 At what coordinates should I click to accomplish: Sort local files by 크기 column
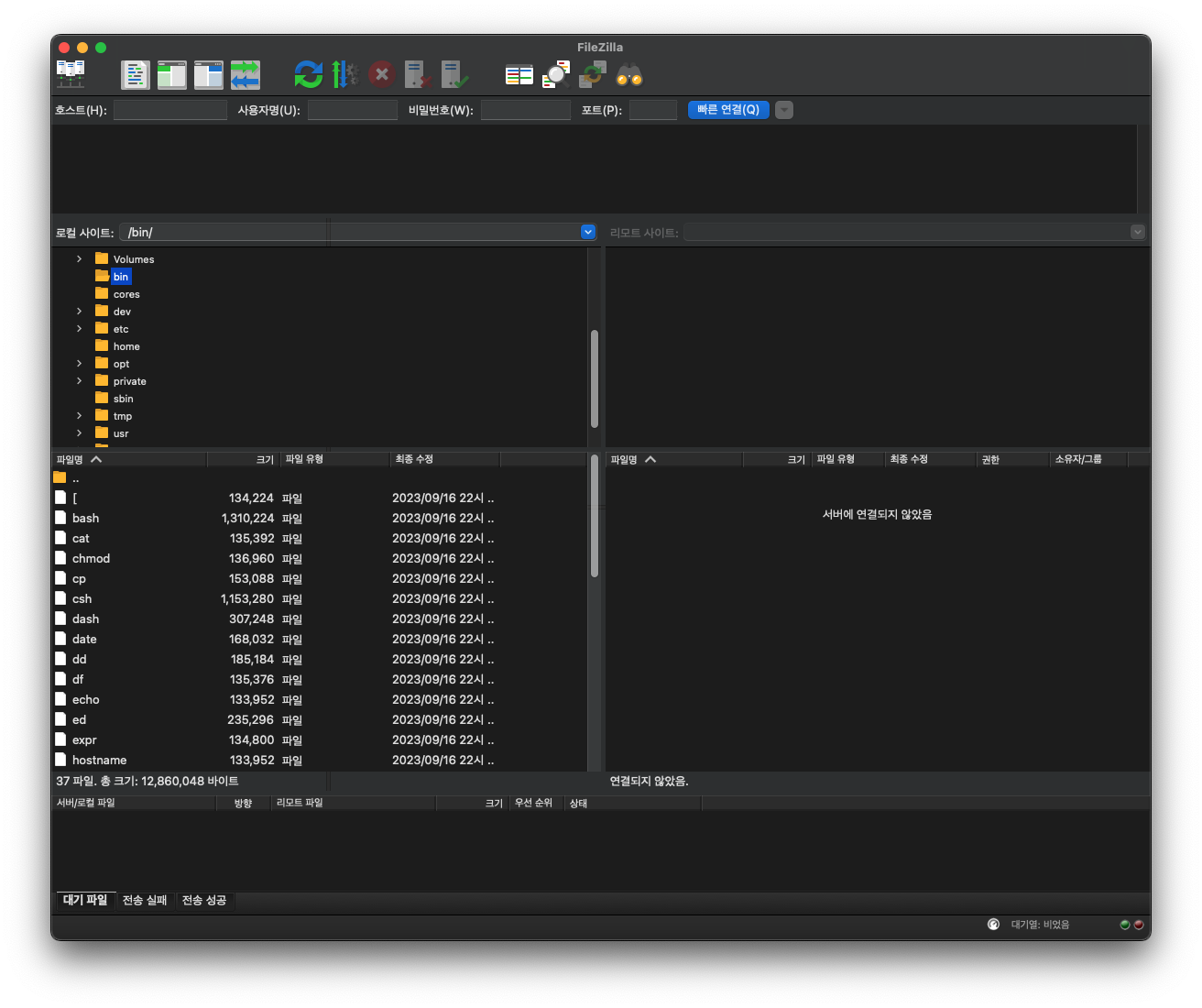pos(244,459)
